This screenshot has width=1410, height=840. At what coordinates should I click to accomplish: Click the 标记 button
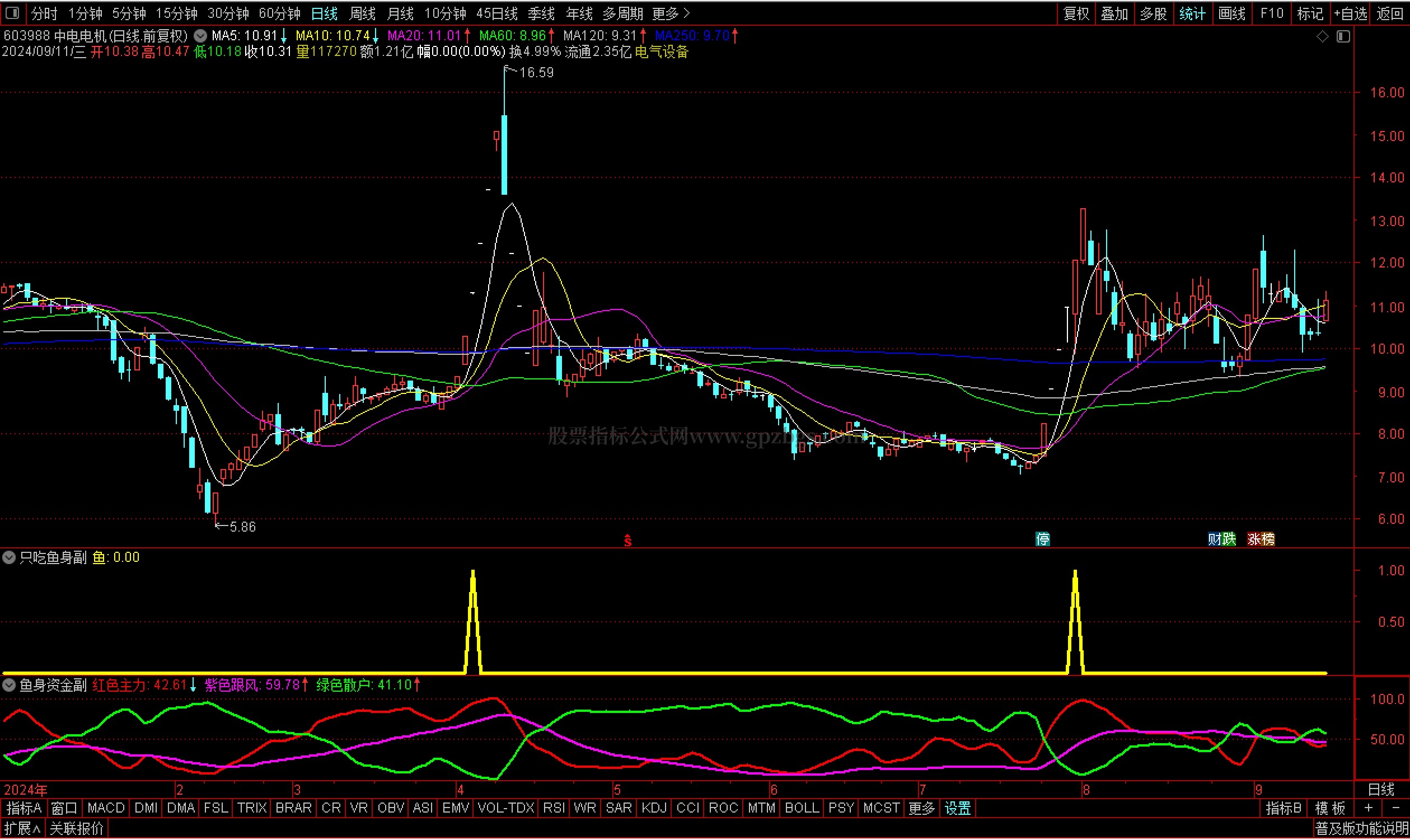pos(1310,13)
